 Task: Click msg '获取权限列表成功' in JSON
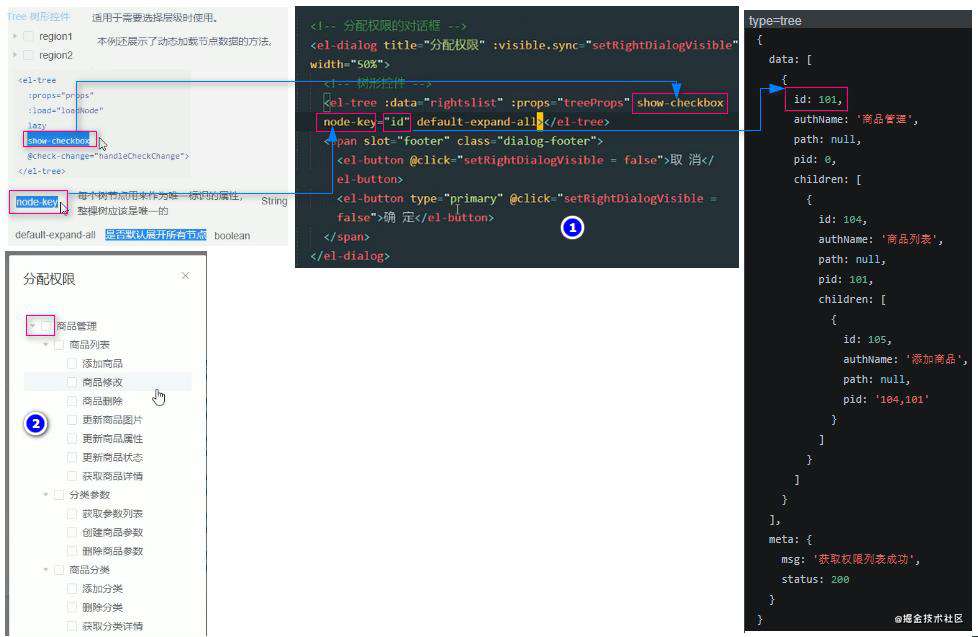(x=850, y=559)
